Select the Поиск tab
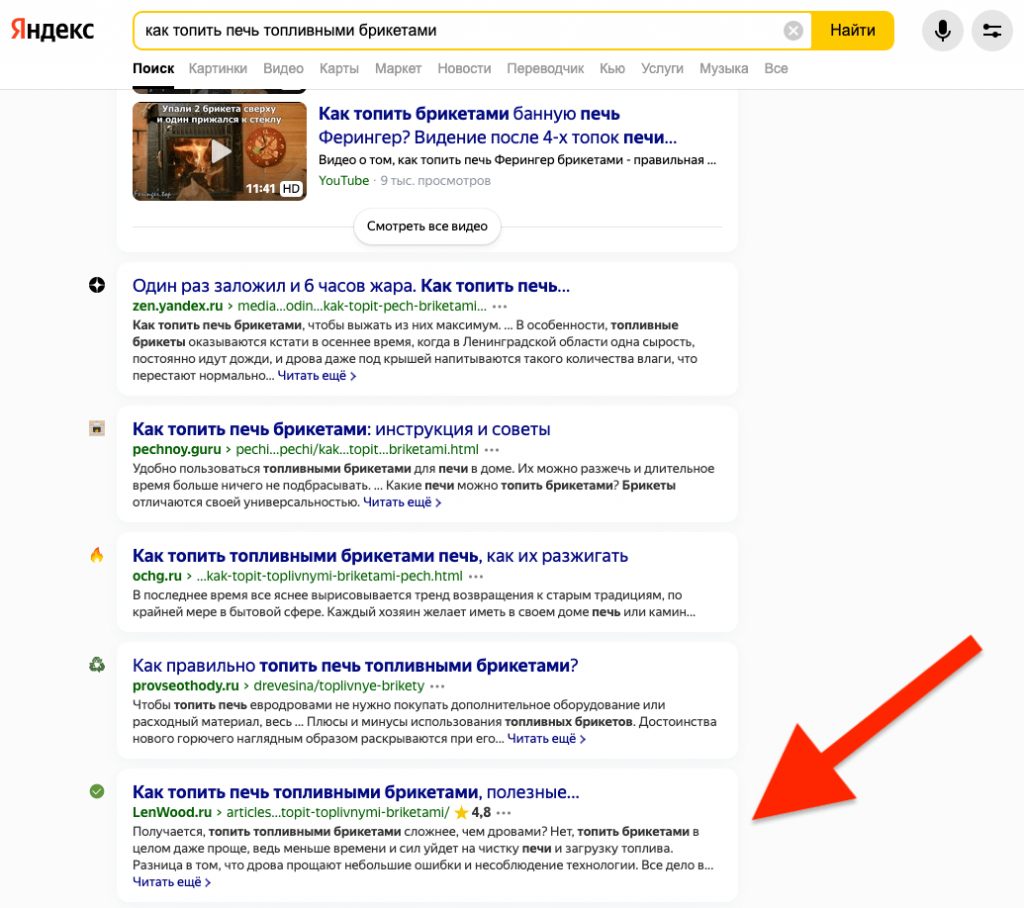The width and height of the screenshot is (1024, 908). point(153,69)
